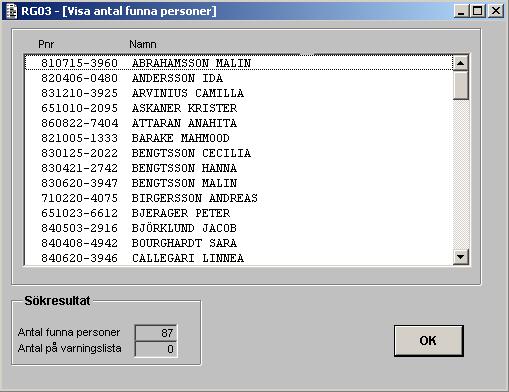Click the scrollbar track below the thumb

point(461,174)
